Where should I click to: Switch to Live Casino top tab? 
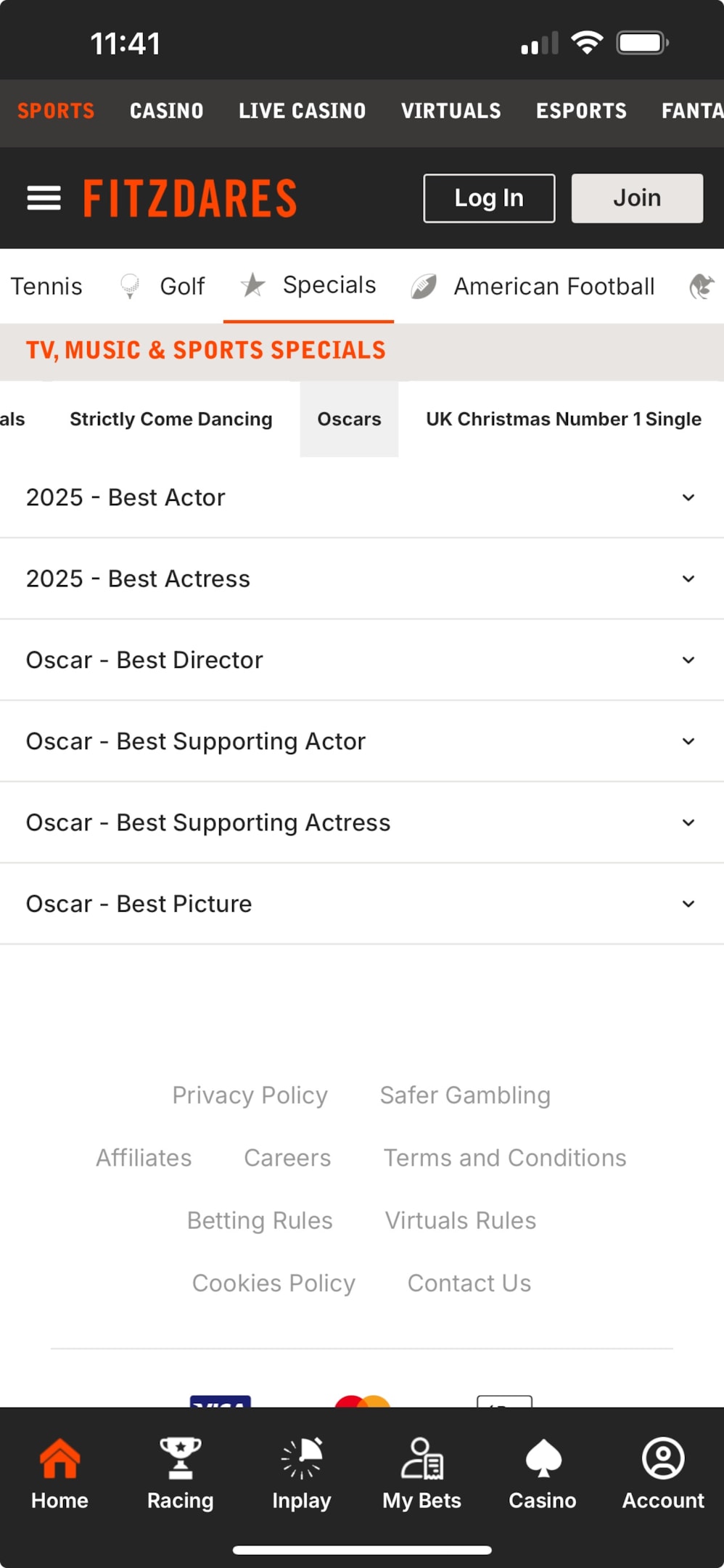pos(302,110)
